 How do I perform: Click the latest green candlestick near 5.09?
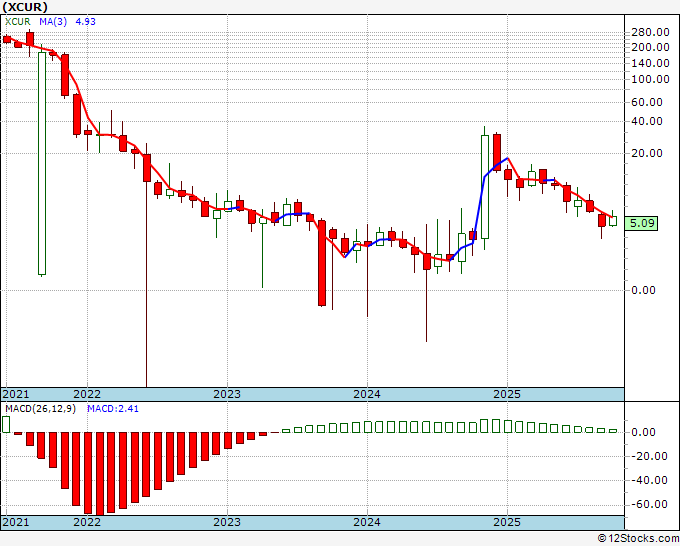click(613, 221)
